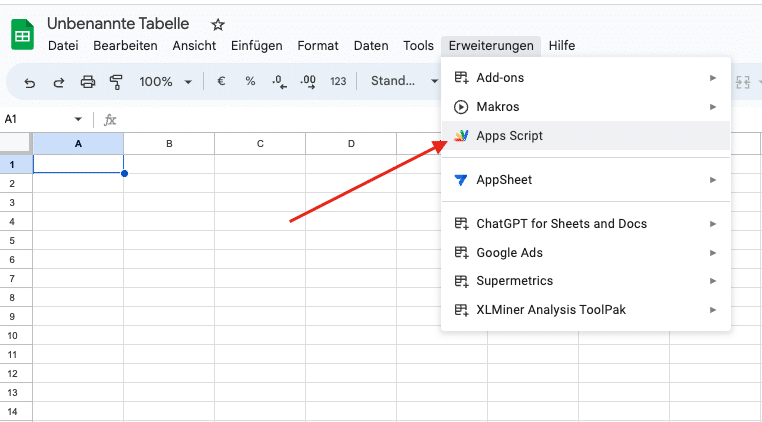This screenshot has height=422, width=762.
Task: Decrease decimal places
Action: [x=279, y=82]
